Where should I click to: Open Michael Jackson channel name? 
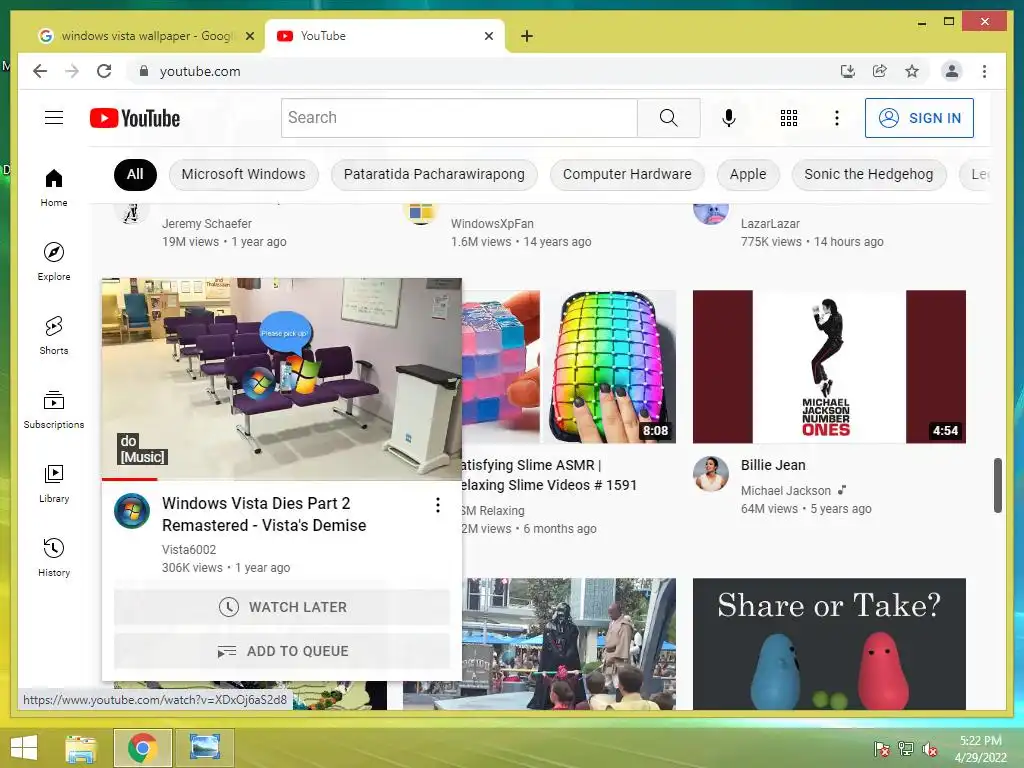coord(786,490)
